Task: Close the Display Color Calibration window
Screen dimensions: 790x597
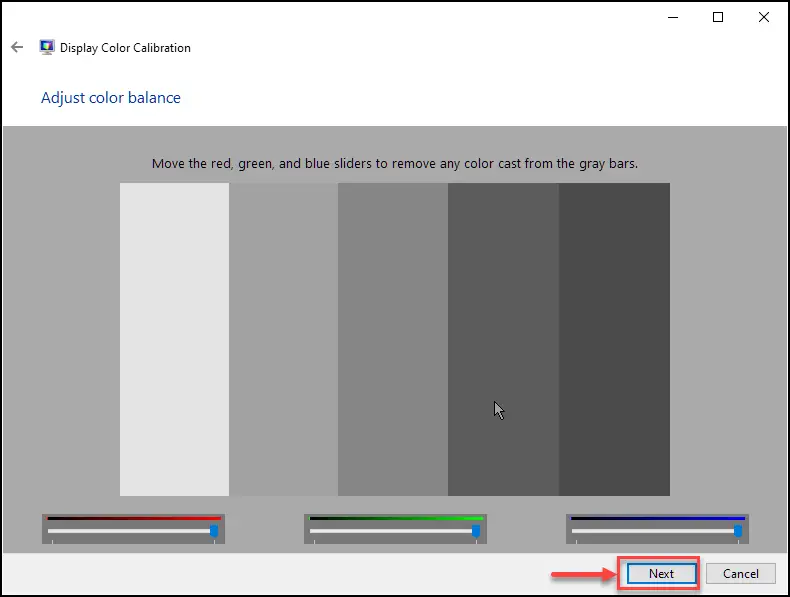Action: pos(764,17)
